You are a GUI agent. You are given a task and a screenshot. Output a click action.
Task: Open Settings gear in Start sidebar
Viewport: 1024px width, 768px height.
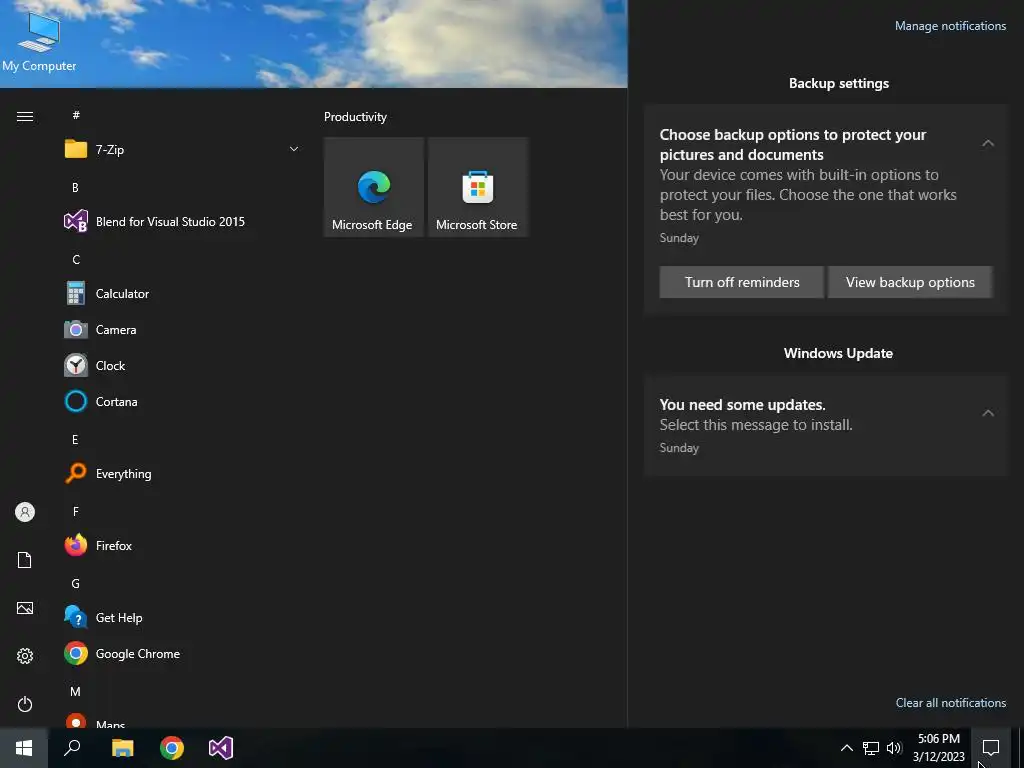click(x=25, y=656)
